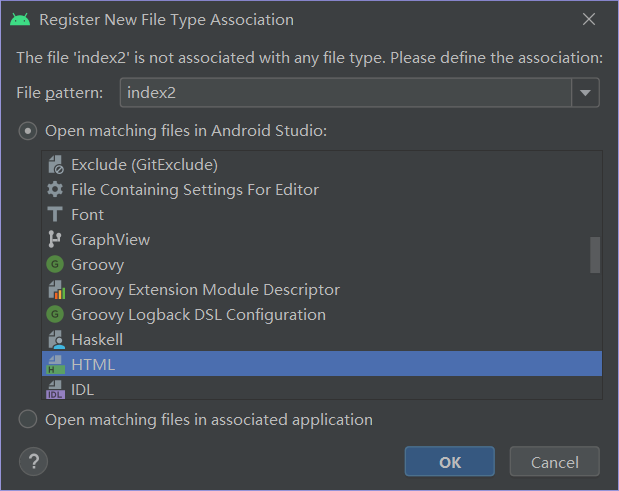
Task: Click the GitExclude file type icon
Action: pyautogui.click(x=55, y=165)
